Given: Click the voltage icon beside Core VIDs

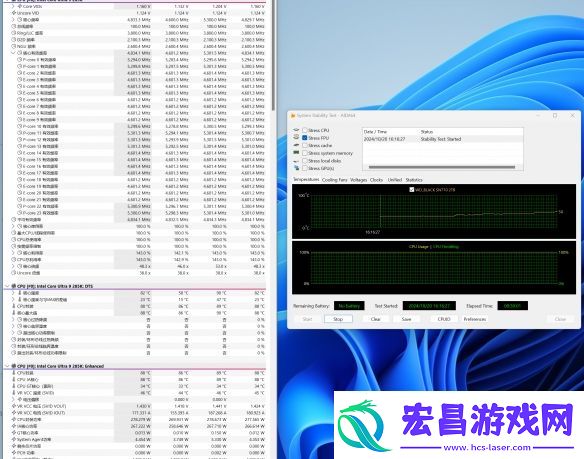Looking at the screenshot, I should [19, 6].
